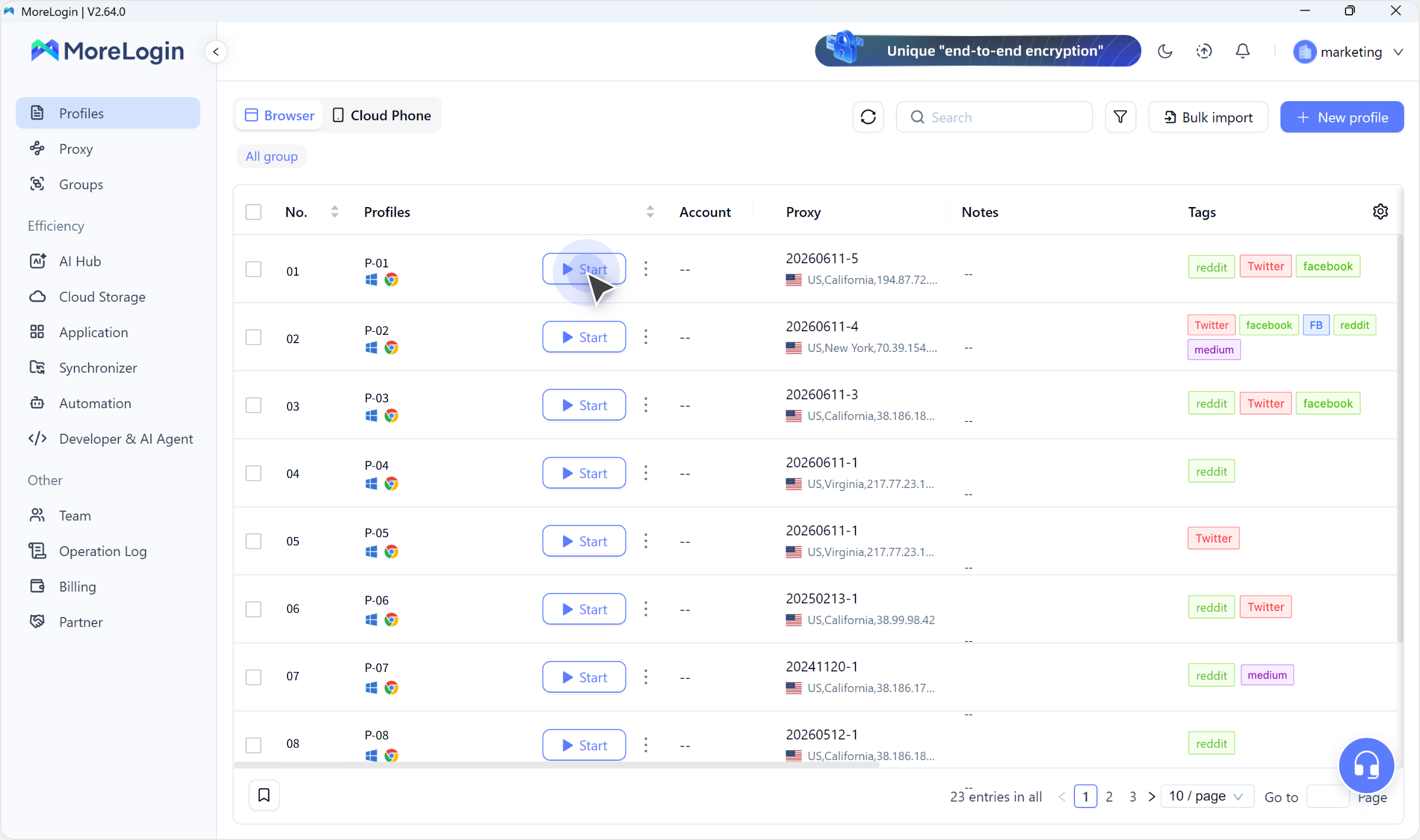Click the MoreLogin logo
Image resolution: width=1420 pixels, height=840 pixels.
point(107,51)
